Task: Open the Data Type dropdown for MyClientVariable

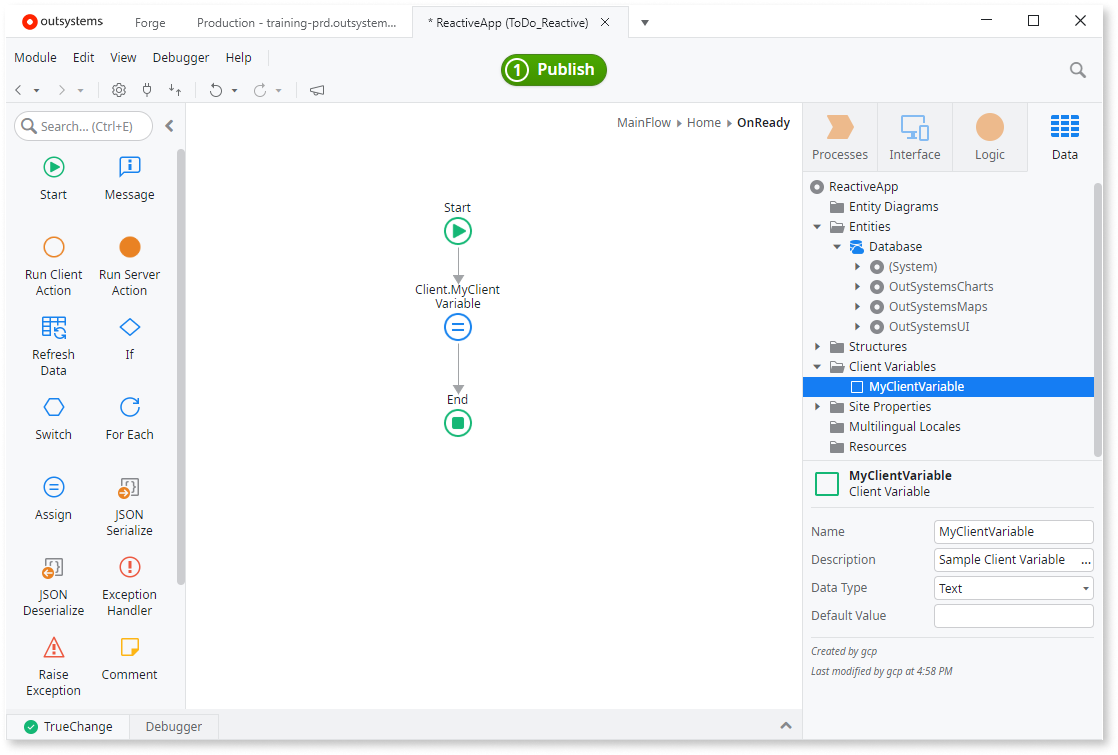Action: point(1086,587)
